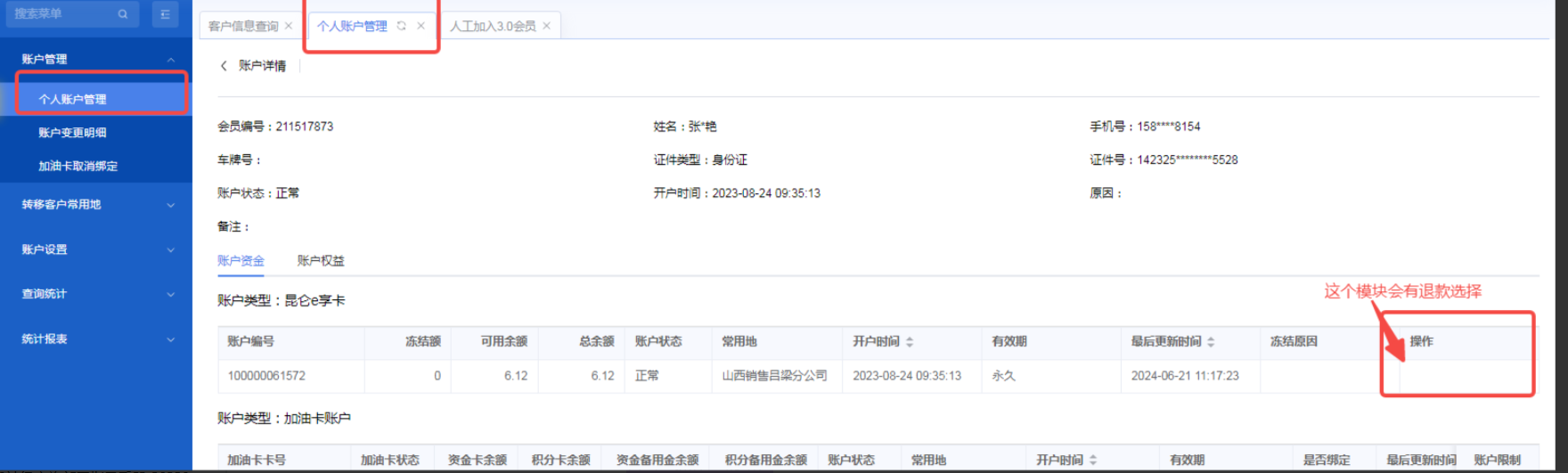This screenshot has height=473, width=1568.
Task: Sort by 开户时间 column sort arrows
Action: [910, 342]
